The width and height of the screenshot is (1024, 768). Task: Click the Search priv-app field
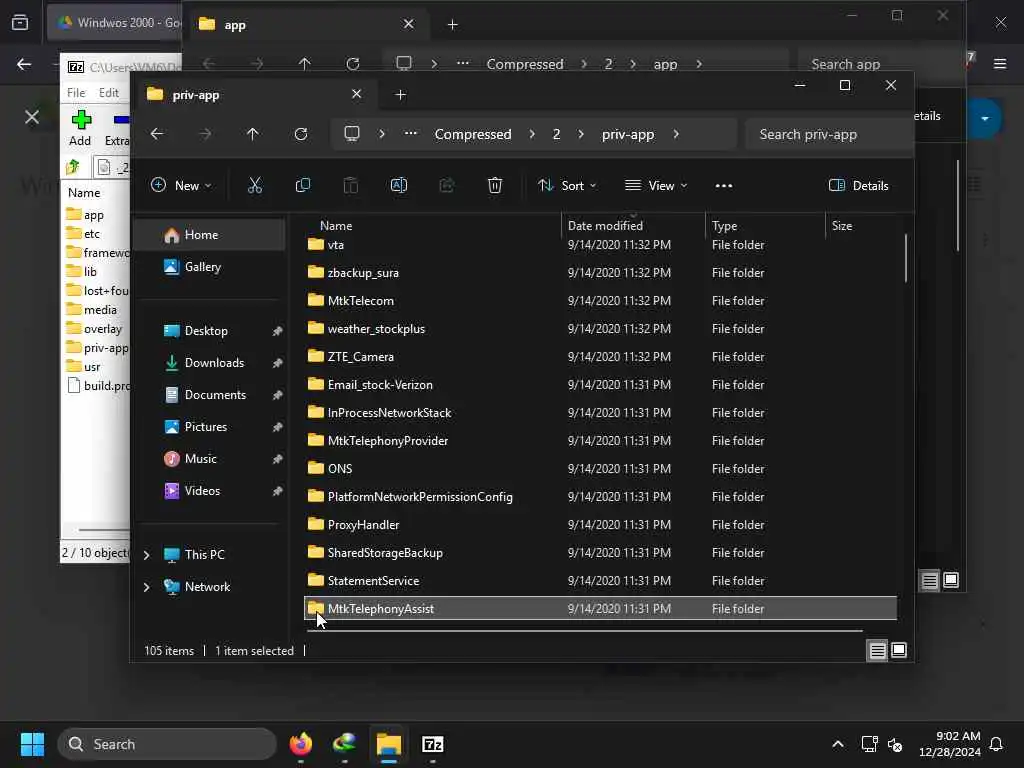(828, 134)
